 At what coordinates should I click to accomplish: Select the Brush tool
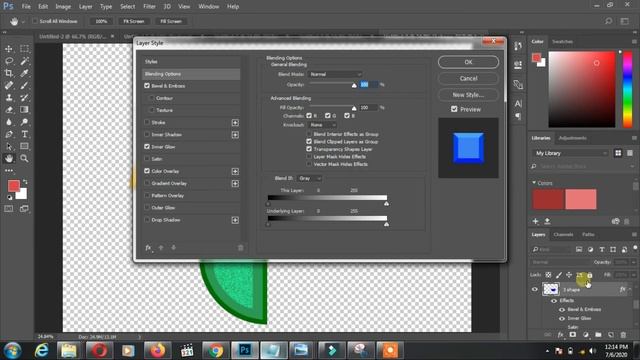(x=24, y=85)
